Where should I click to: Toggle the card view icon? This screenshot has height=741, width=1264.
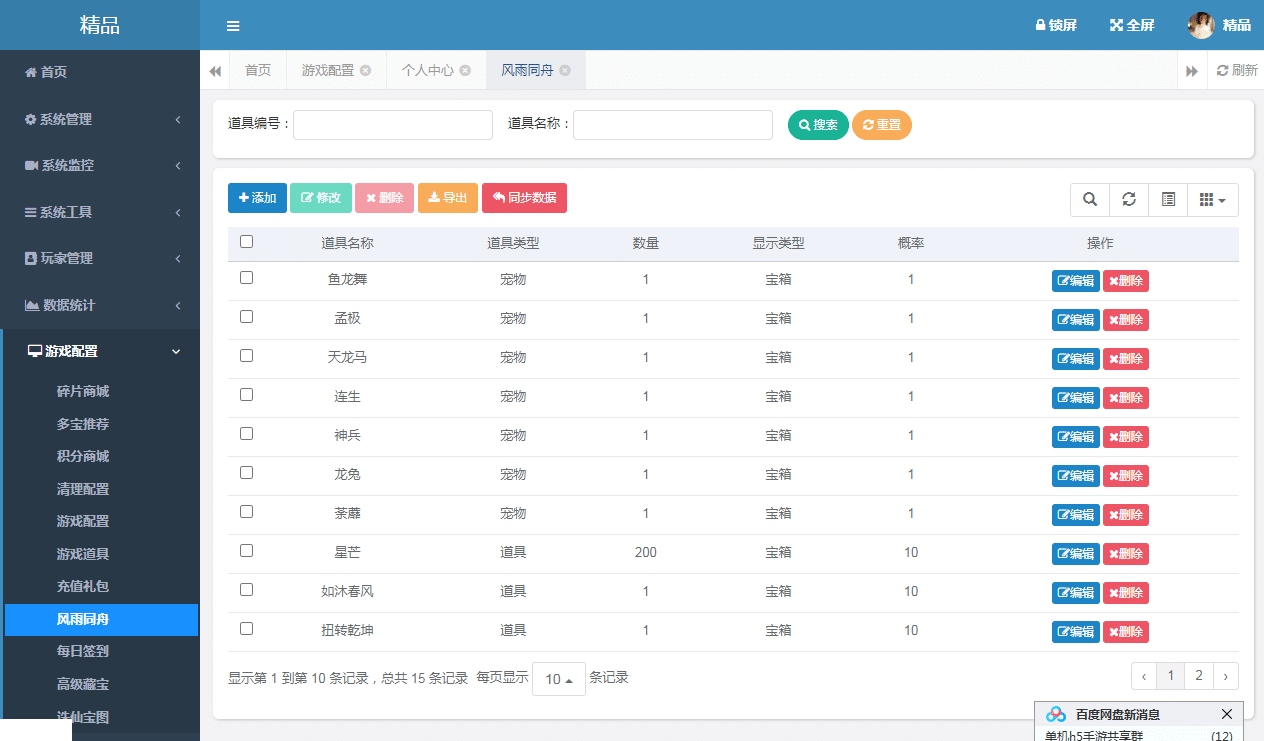1168,200
